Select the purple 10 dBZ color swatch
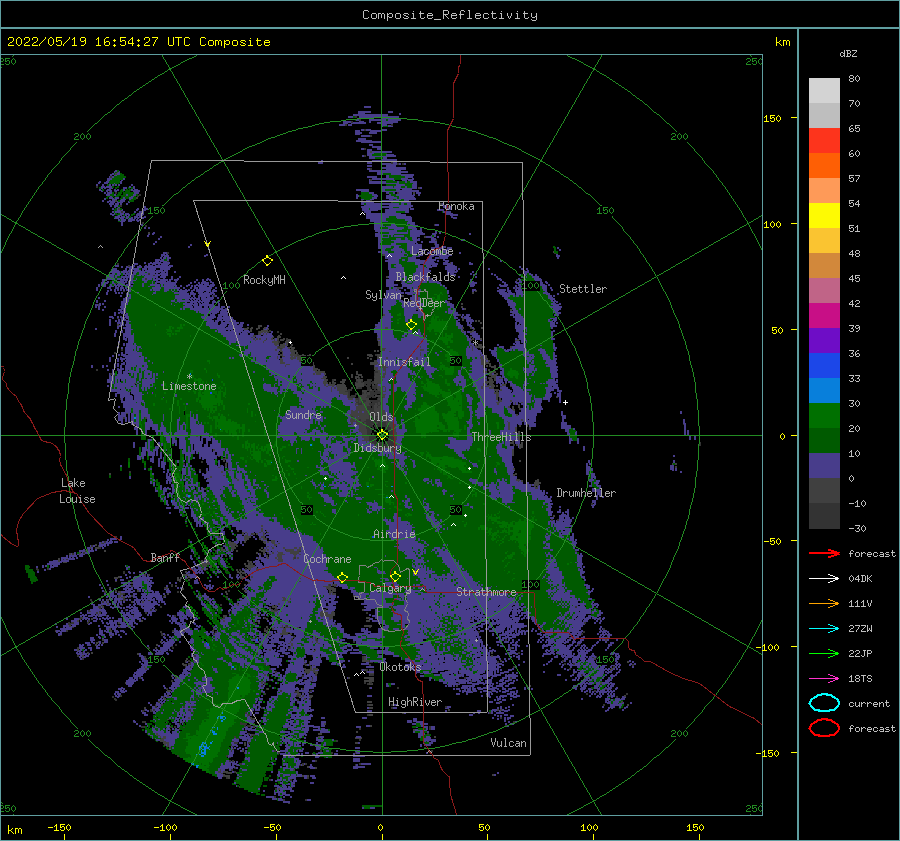The width and height of the screenshot is (900, 841). (x=824, y=466)
